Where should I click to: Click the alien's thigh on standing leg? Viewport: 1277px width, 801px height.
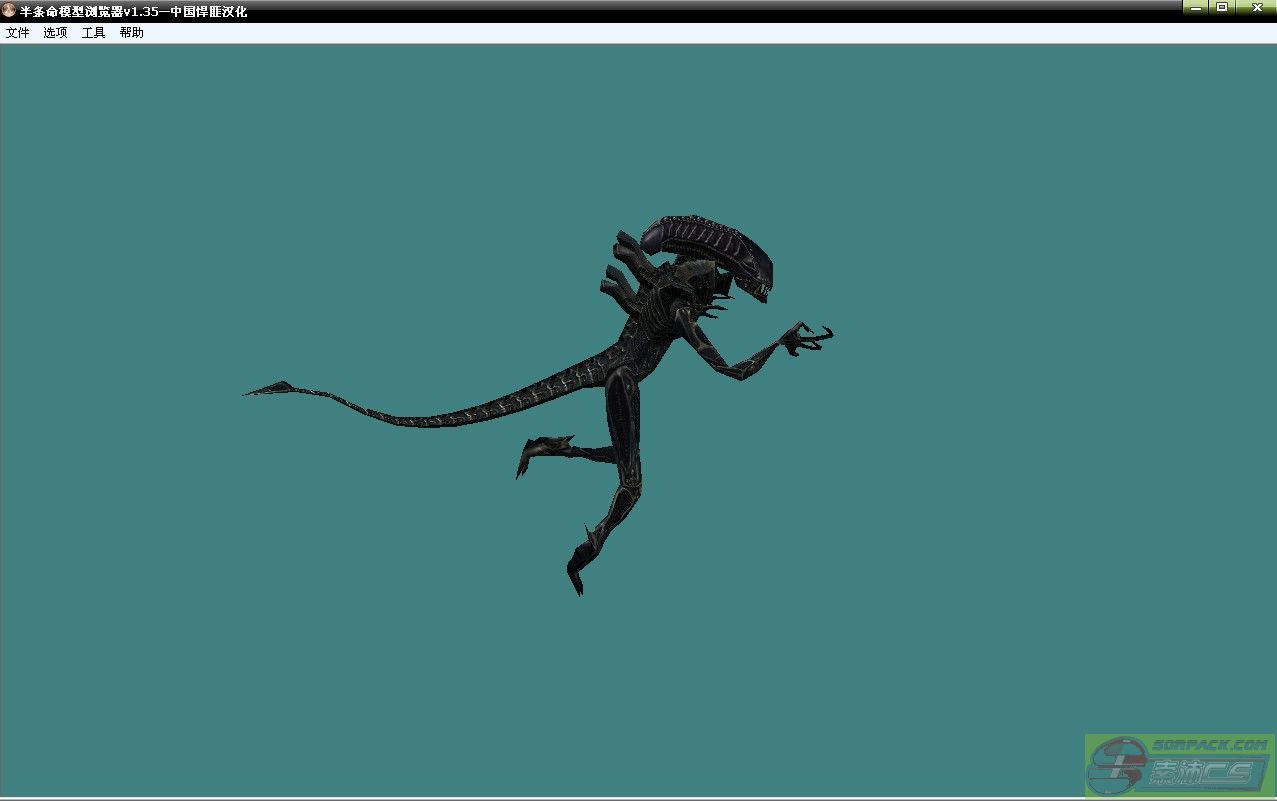pos(622,410)
